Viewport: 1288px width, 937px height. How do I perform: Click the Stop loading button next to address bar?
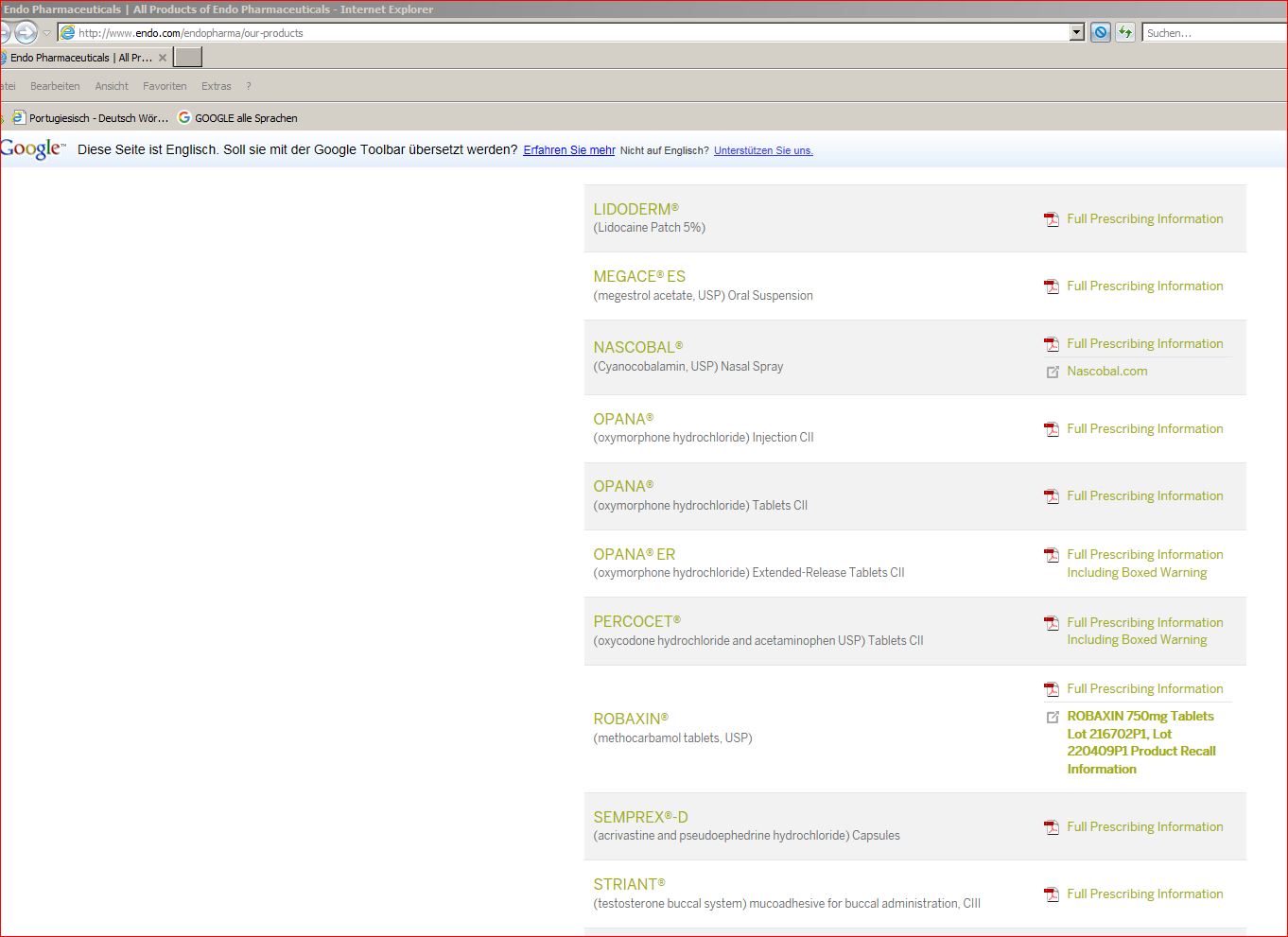[1100, 32]
